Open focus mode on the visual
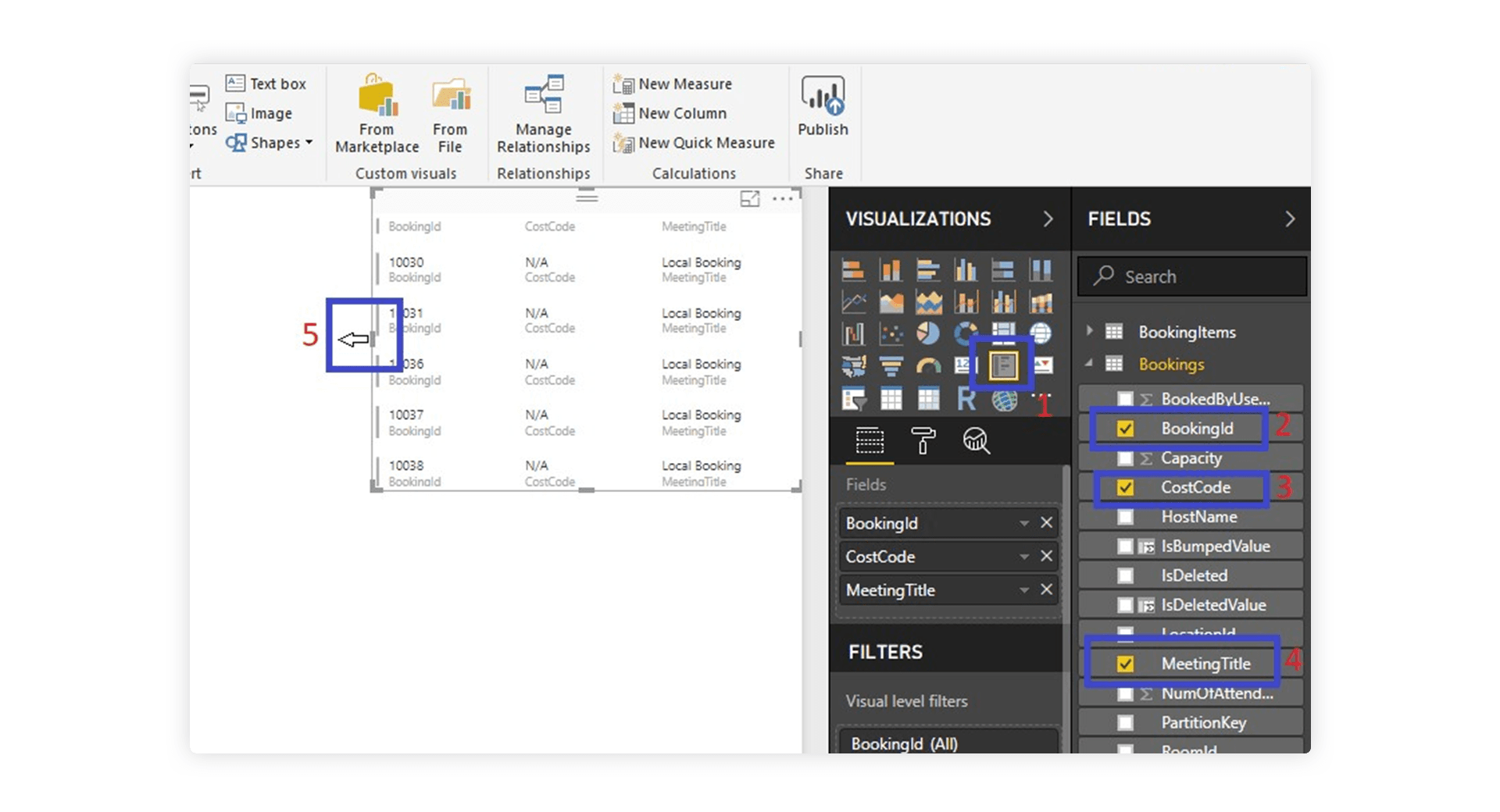Screen dimensions: 1500x812 tap(750, 199)
